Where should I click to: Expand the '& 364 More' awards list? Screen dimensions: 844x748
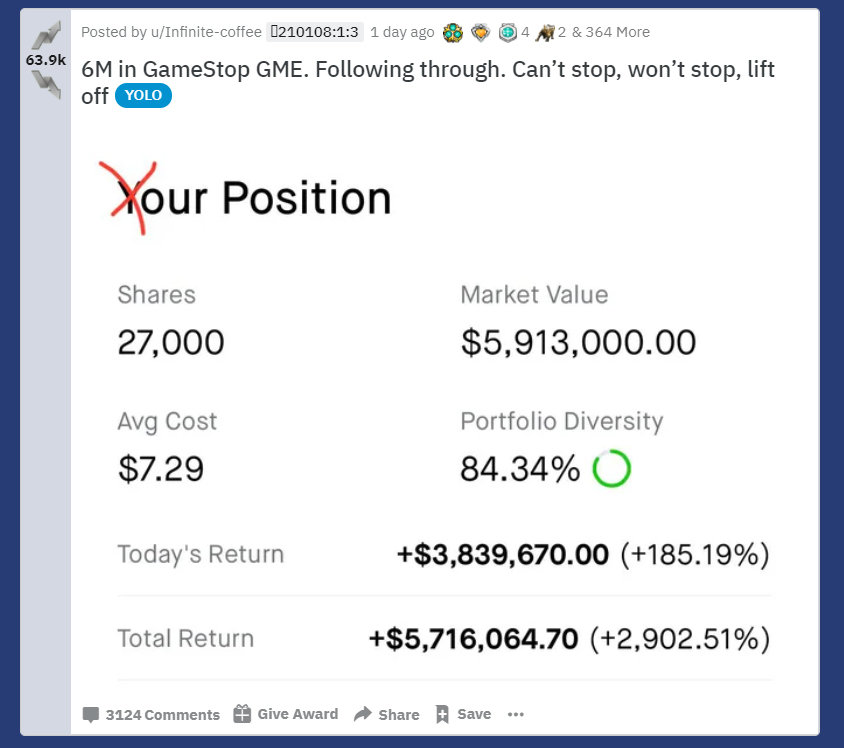(611, 32)
